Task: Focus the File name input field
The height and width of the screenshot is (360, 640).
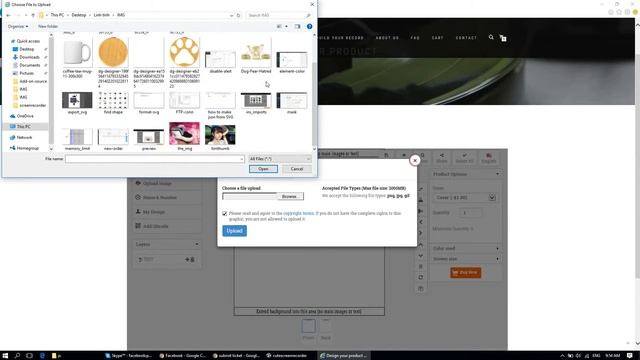Action: coord(155,159)
